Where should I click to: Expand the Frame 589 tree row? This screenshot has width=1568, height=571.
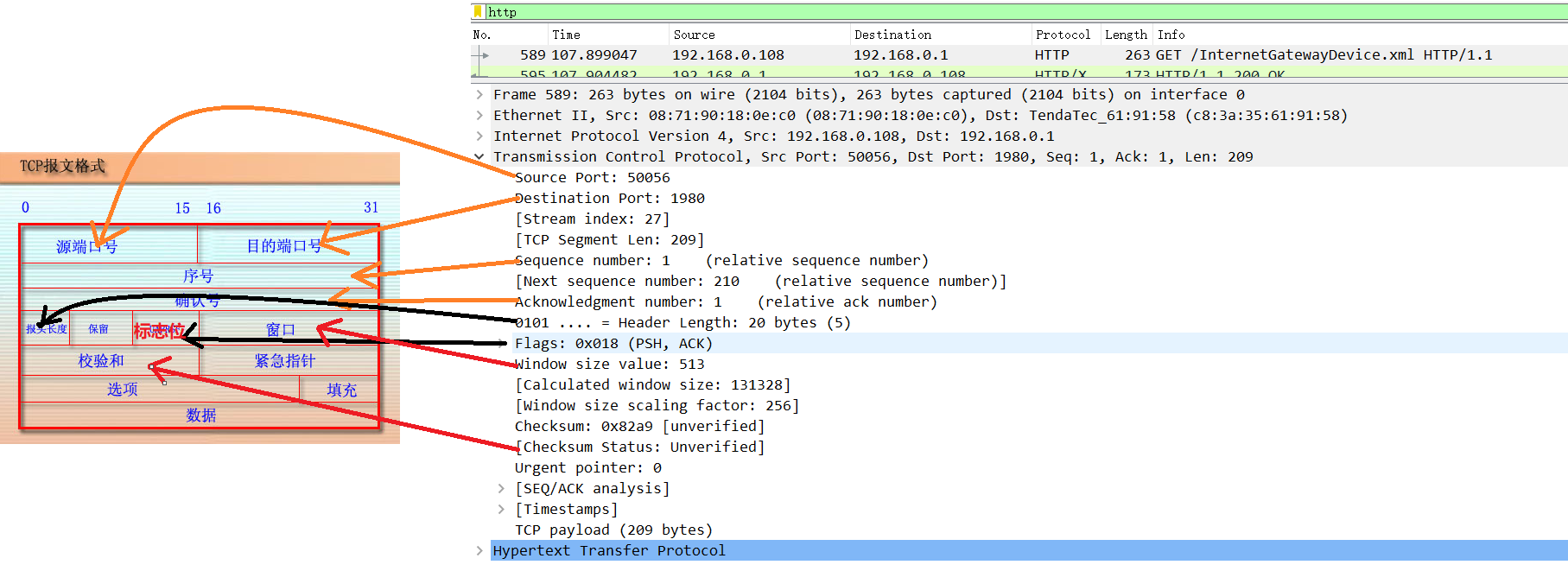pyautogui.click(x=479, y=95)
